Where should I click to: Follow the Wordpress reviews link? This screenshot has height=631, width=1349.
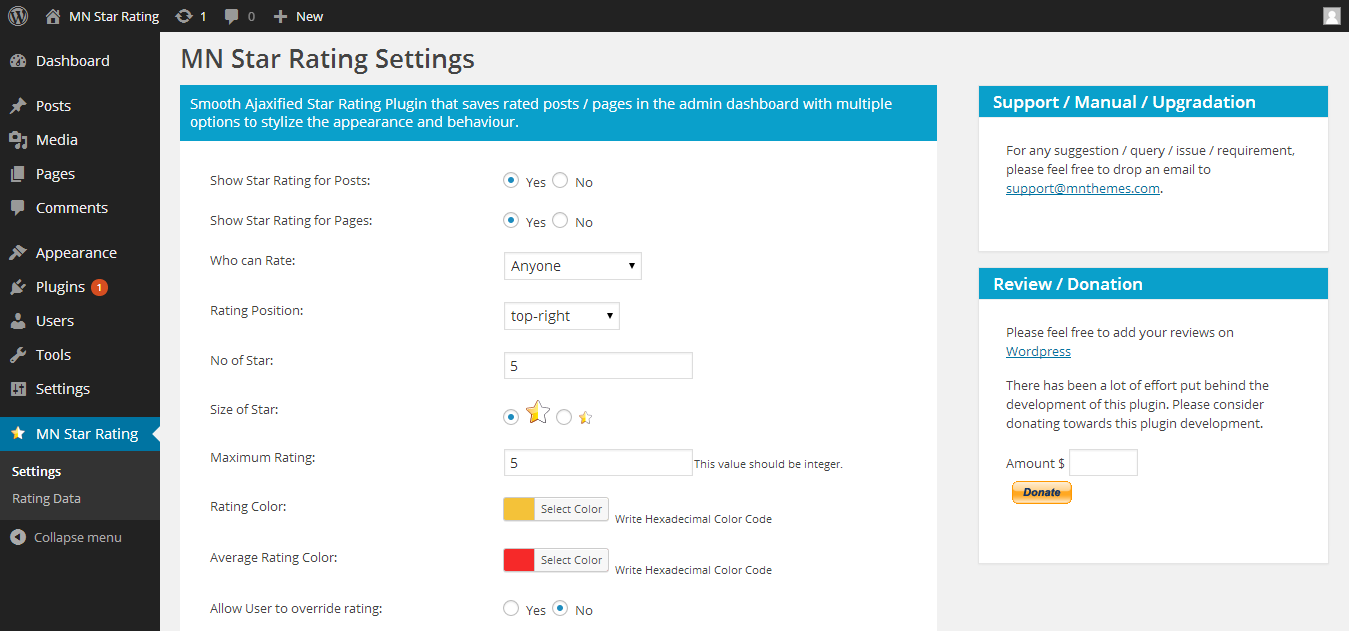(x=1038, y=351)
